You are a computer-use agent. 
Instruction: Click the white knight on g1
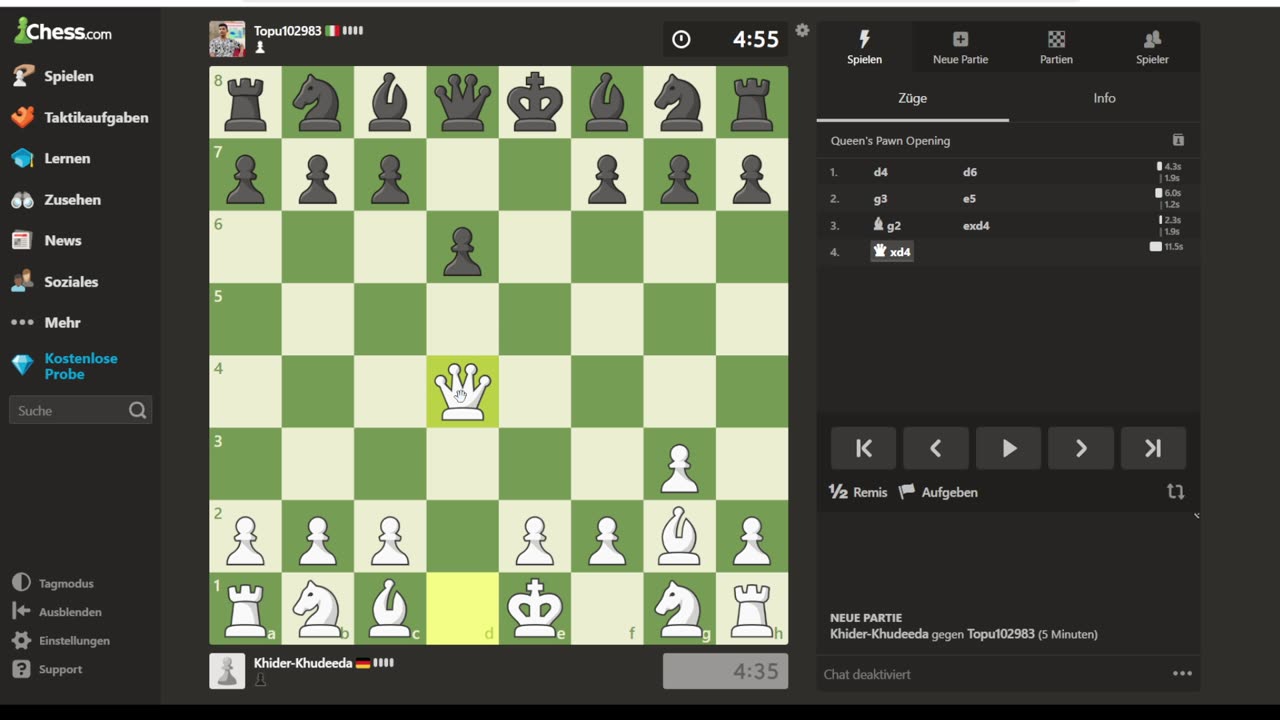click(679, 608)
